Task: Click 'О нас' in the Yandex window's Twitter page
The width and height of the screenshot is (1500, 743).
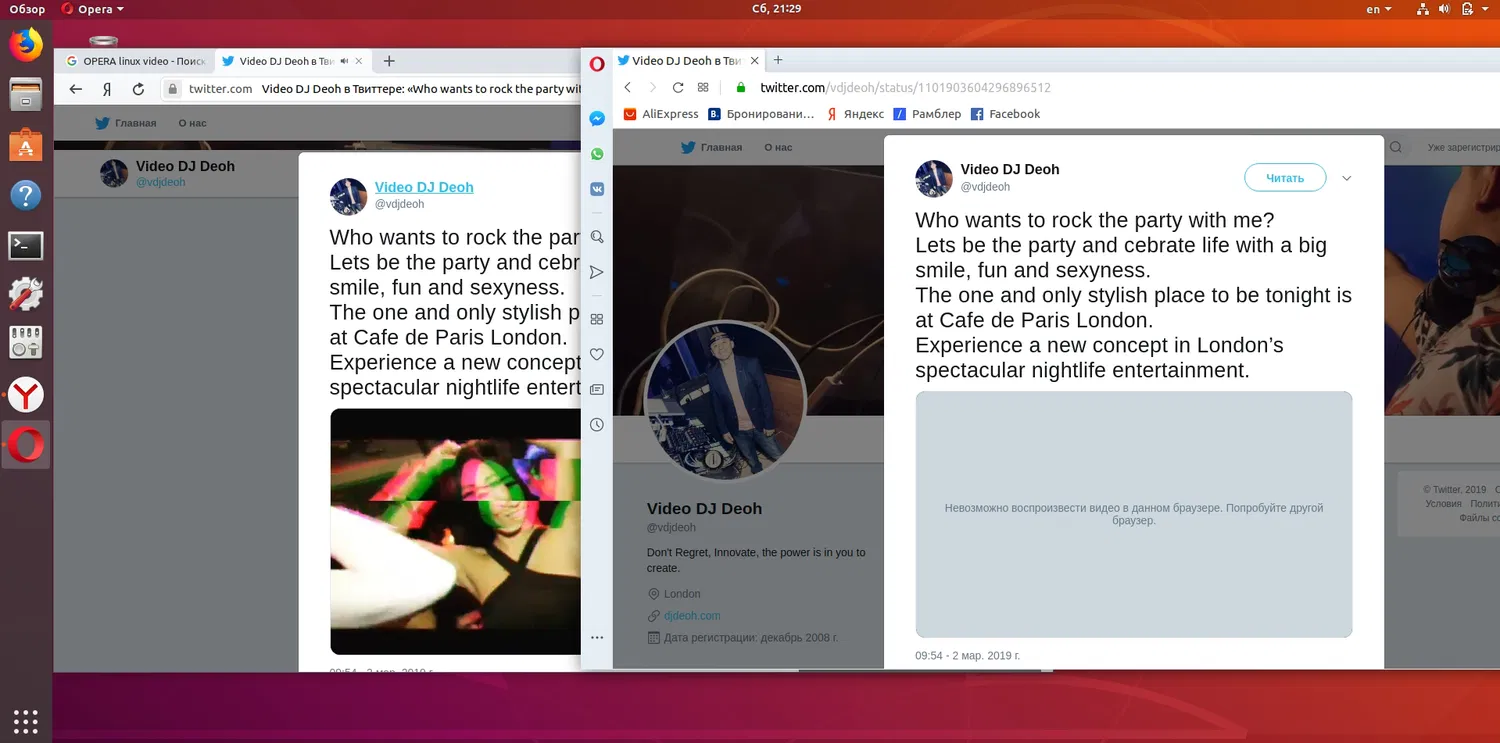Action: click(x=192, y=123)
